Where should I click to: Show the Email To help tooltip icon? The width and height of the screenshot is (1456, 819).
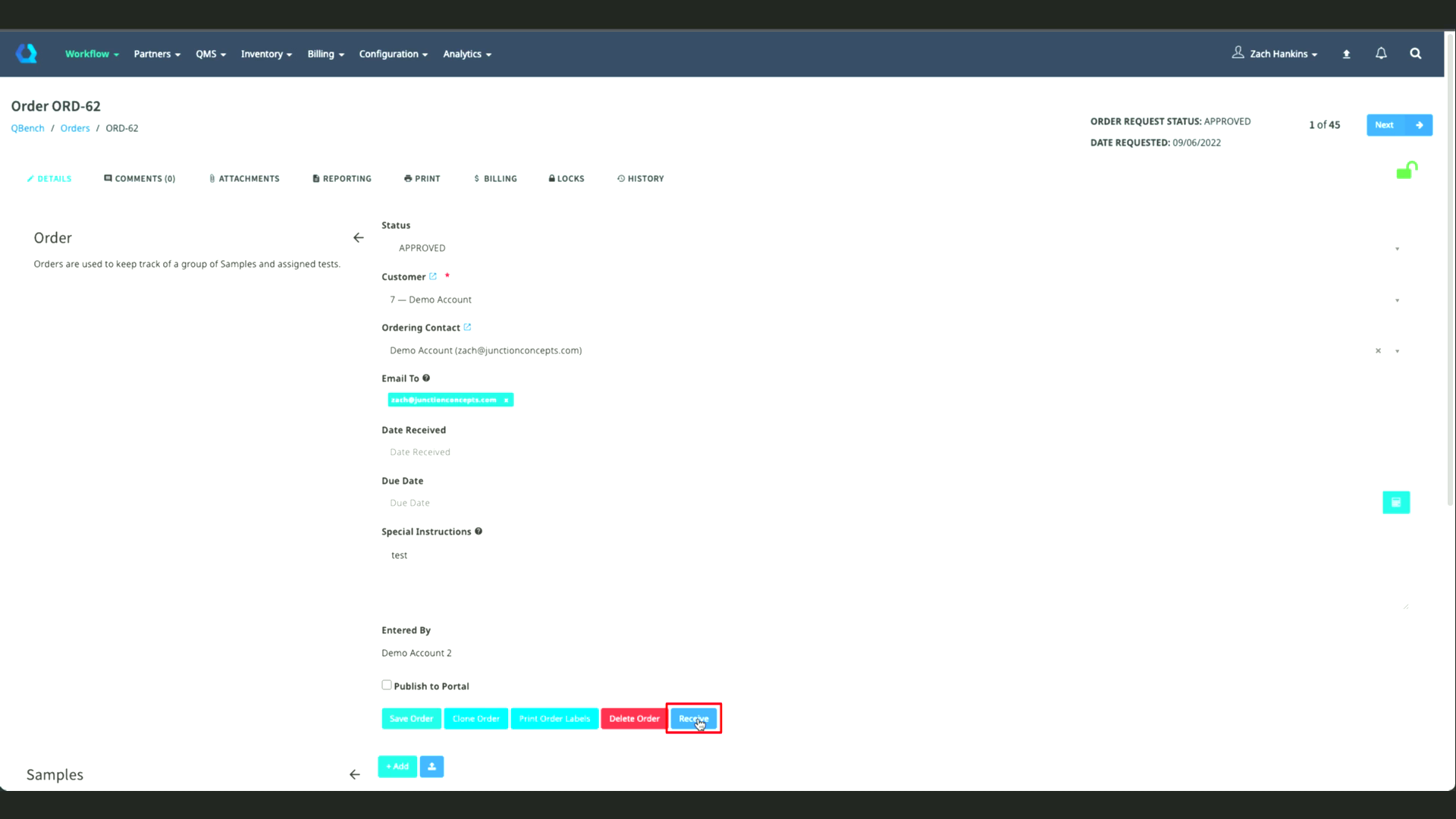click(x=426, y=378)
